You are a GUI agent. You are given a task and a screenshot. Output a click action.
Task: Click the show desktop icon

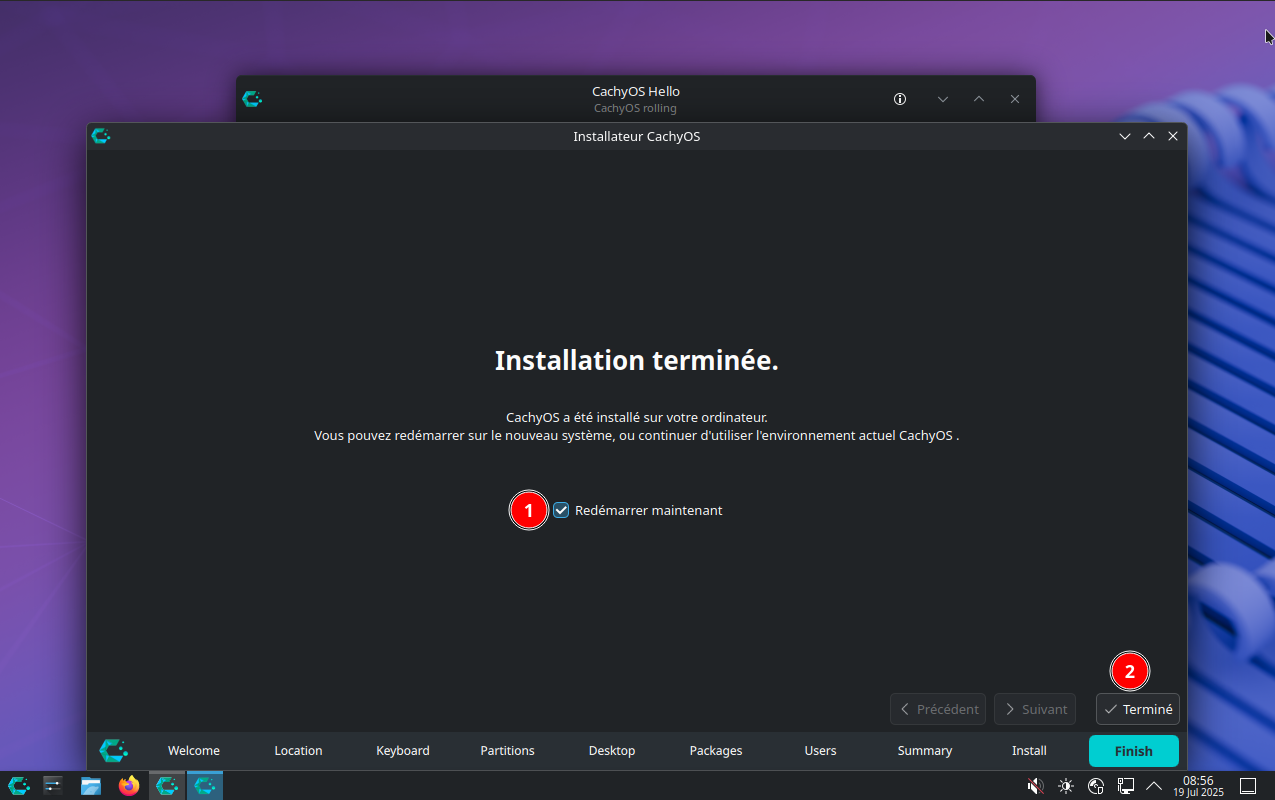pos(1248,786)
